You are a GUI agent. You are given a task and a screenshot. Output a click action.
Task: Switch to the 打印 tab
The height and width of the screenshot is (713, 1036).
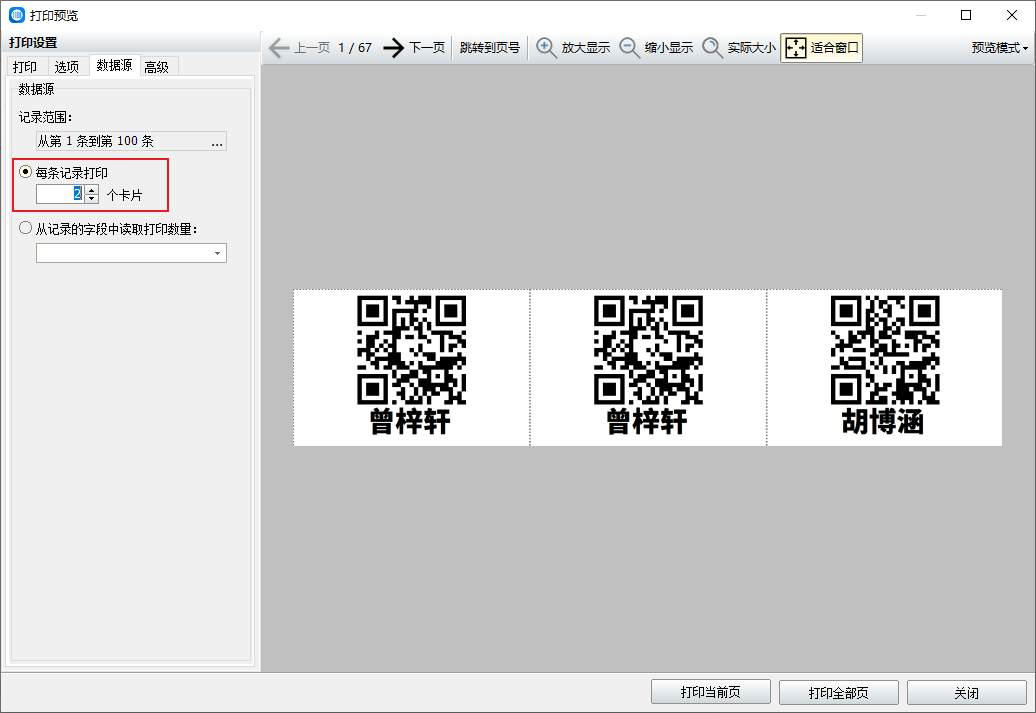pyautogui.click(x=25, y=67)
